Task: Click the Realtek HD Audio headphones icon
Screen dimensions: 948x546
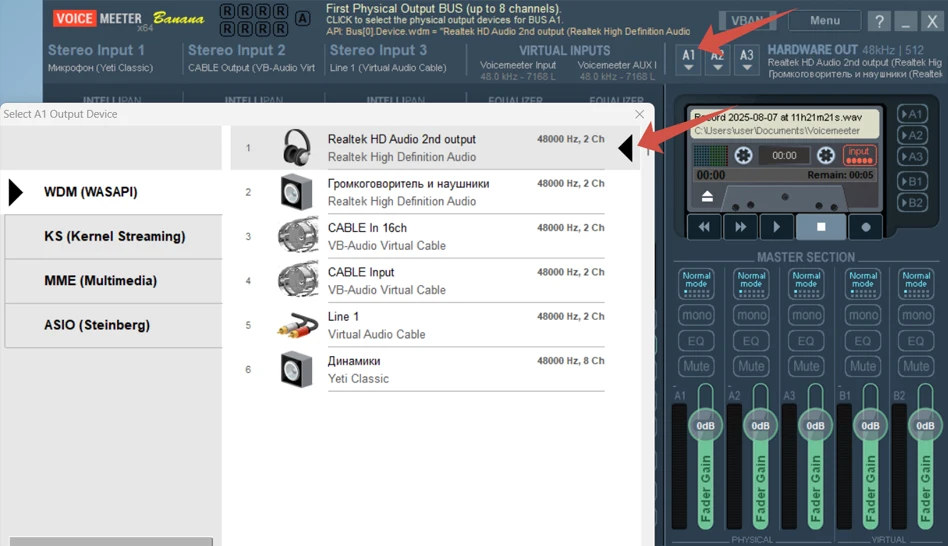Action: pyautogui.click(x=296, y=148)
